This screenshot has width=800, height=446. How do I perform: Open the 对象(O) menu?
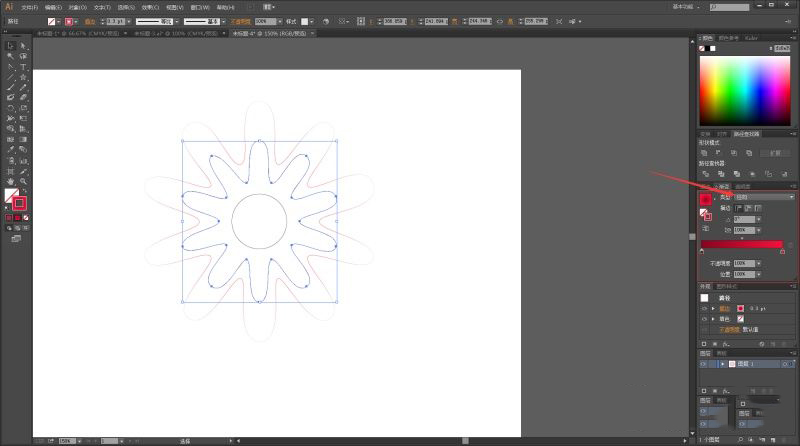coord(78,8)
